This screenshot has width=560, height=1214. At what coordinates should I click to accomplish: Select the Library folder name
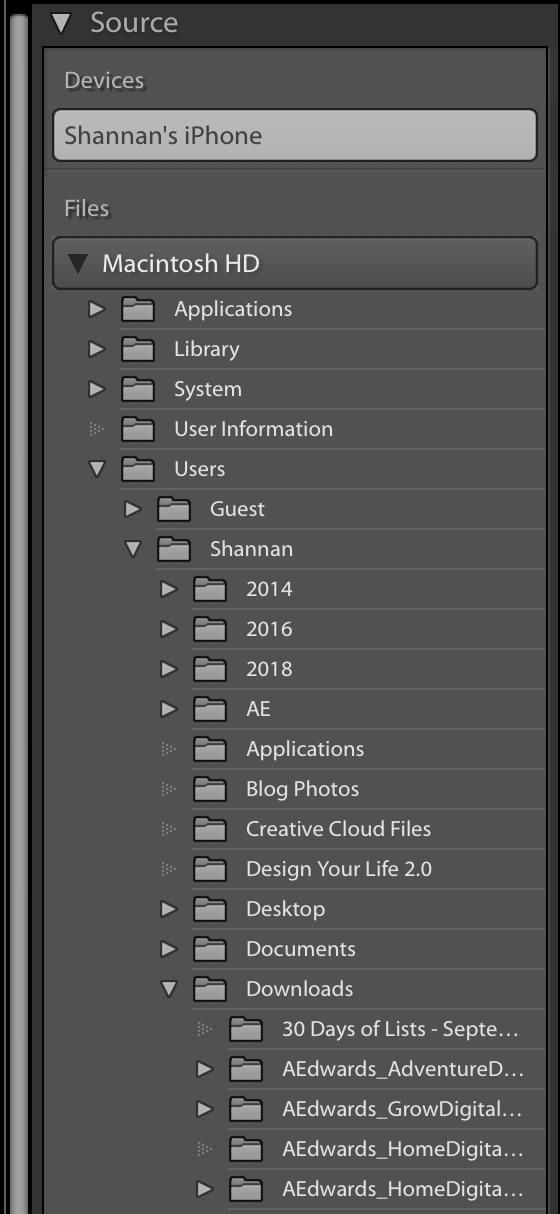point(207,350)
